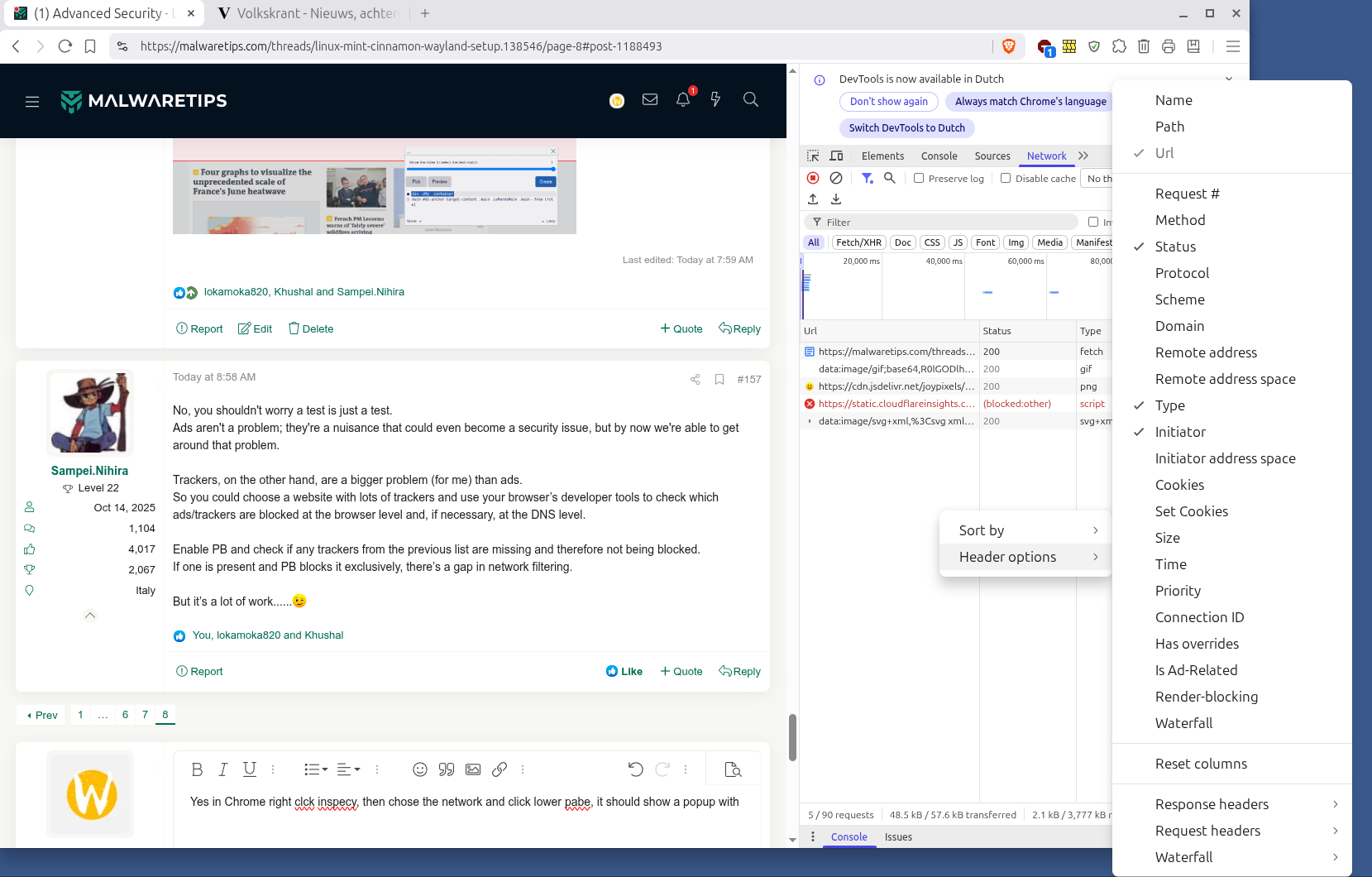
Task: Expand the Header options submenu
Action: click(1025, 557)
